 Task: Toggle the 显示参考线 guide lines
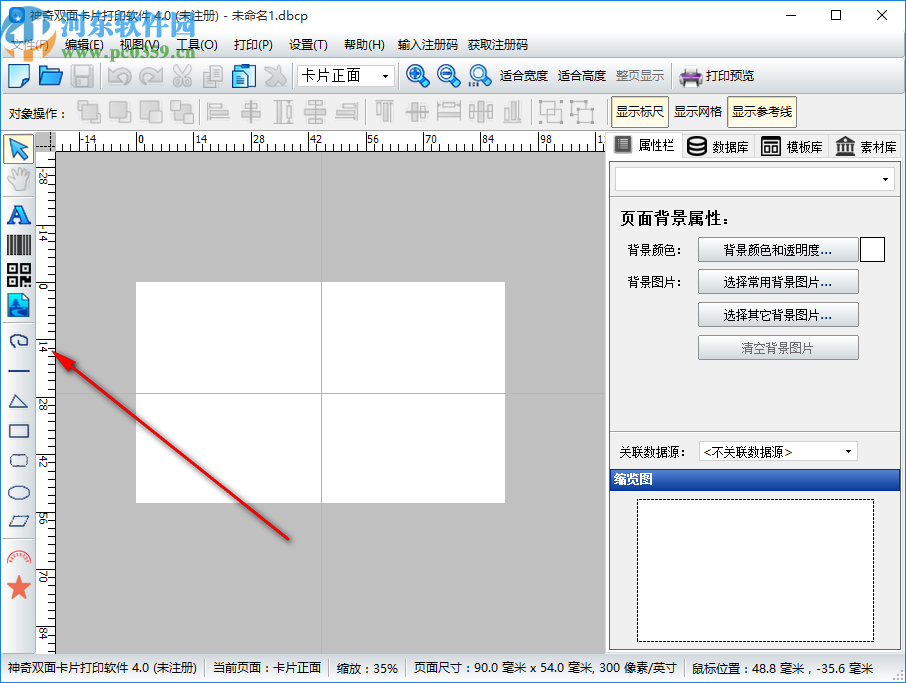click(x=762, y=112)
